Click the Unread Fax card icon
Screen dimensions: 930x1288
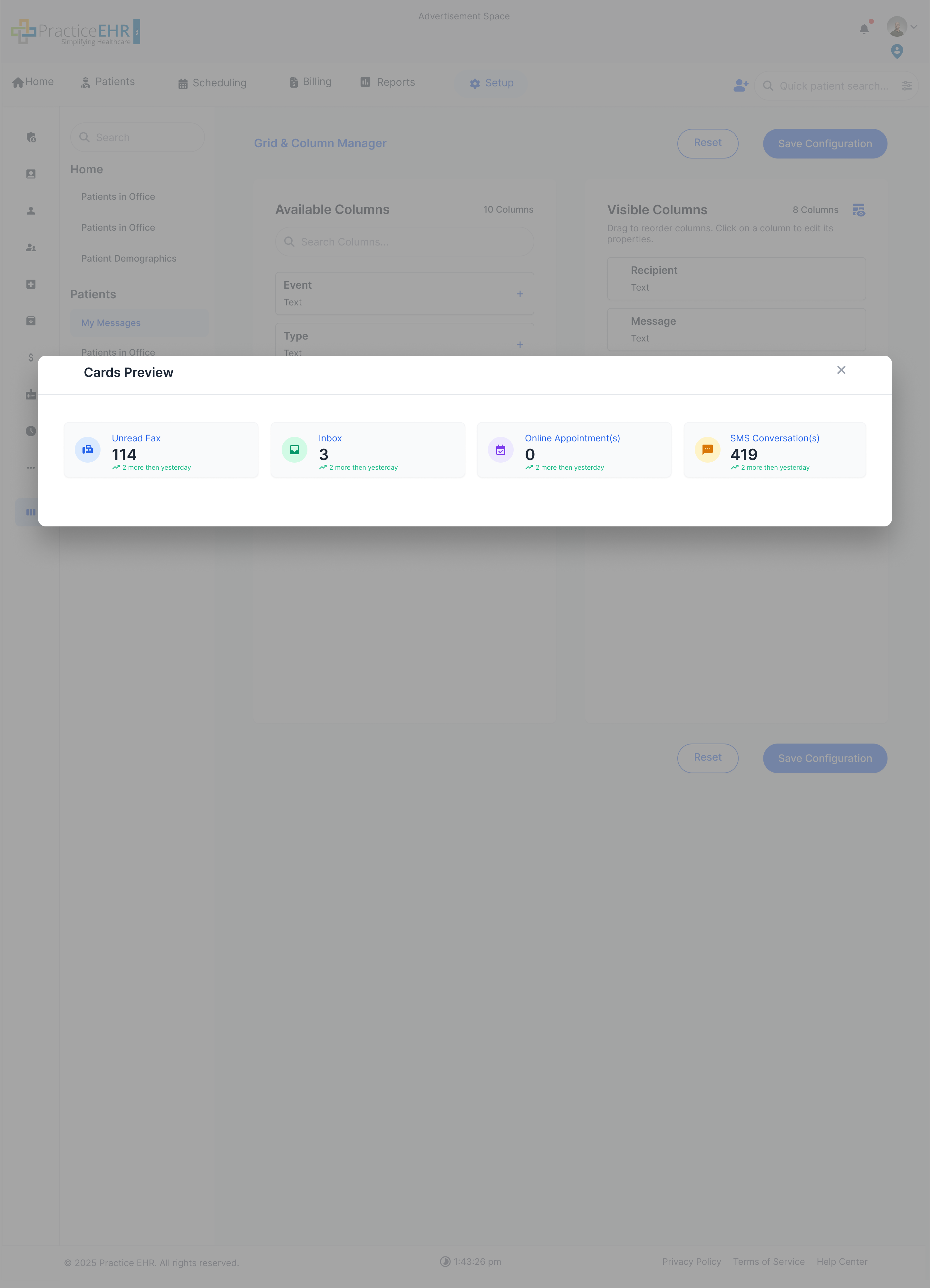click(87, 450)
